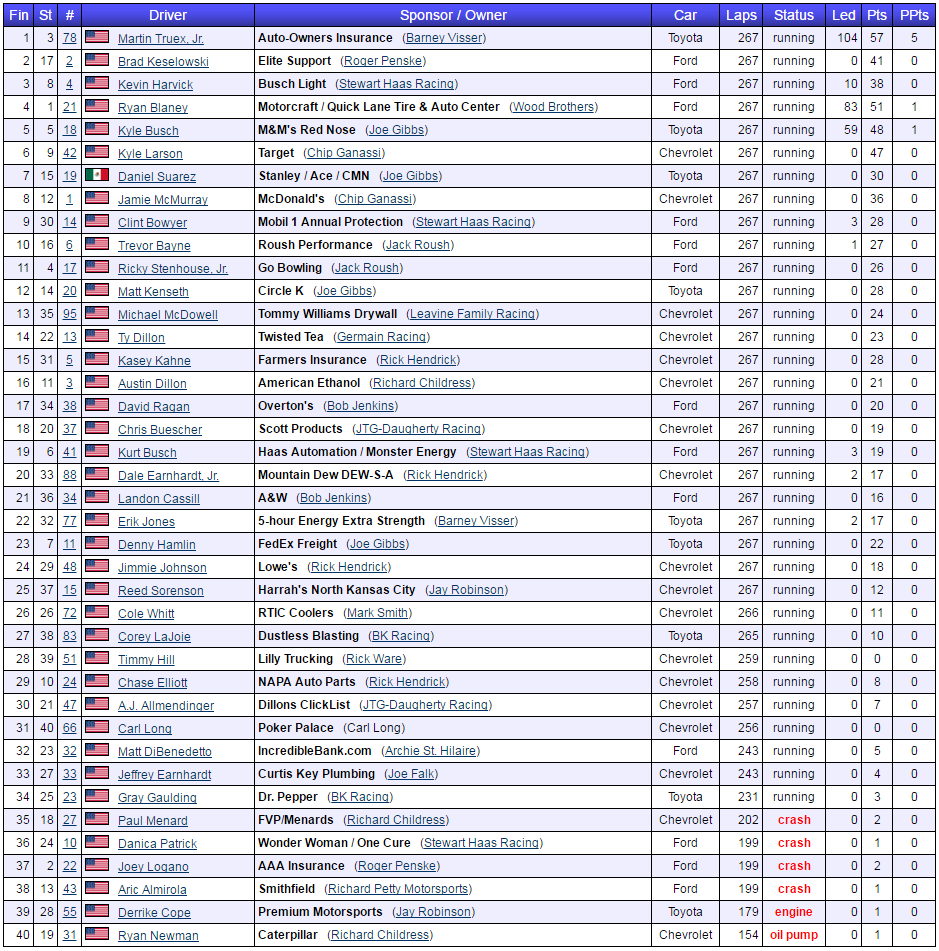The width and height of the screenshot is (939, 951).
Task: Open car number 78 link
Action: click(x=70, y=38)
